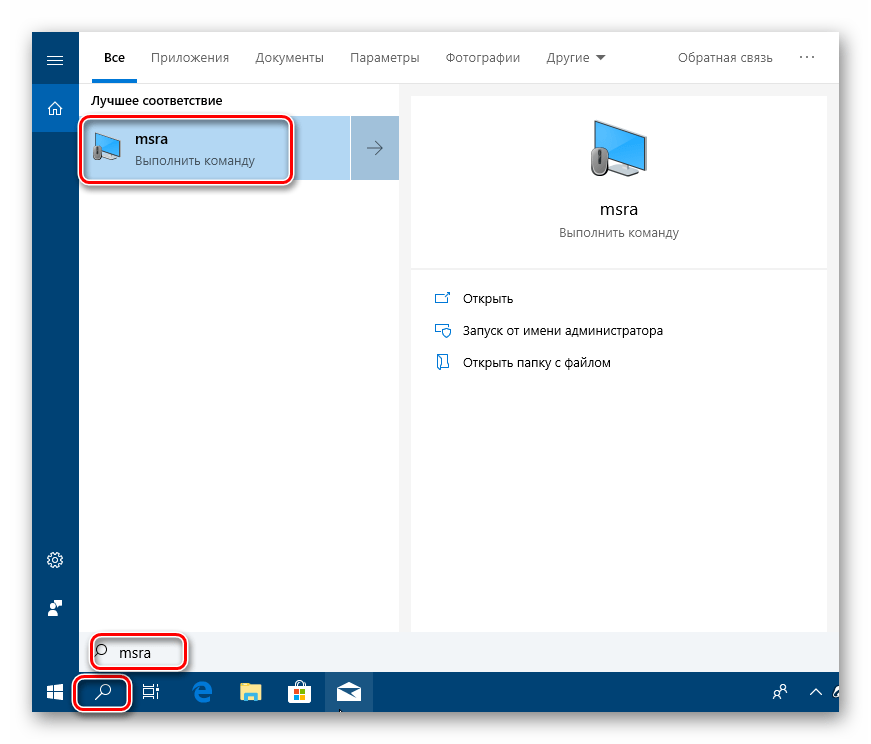Click the taskbar search magnifier icon

[102, 692]
